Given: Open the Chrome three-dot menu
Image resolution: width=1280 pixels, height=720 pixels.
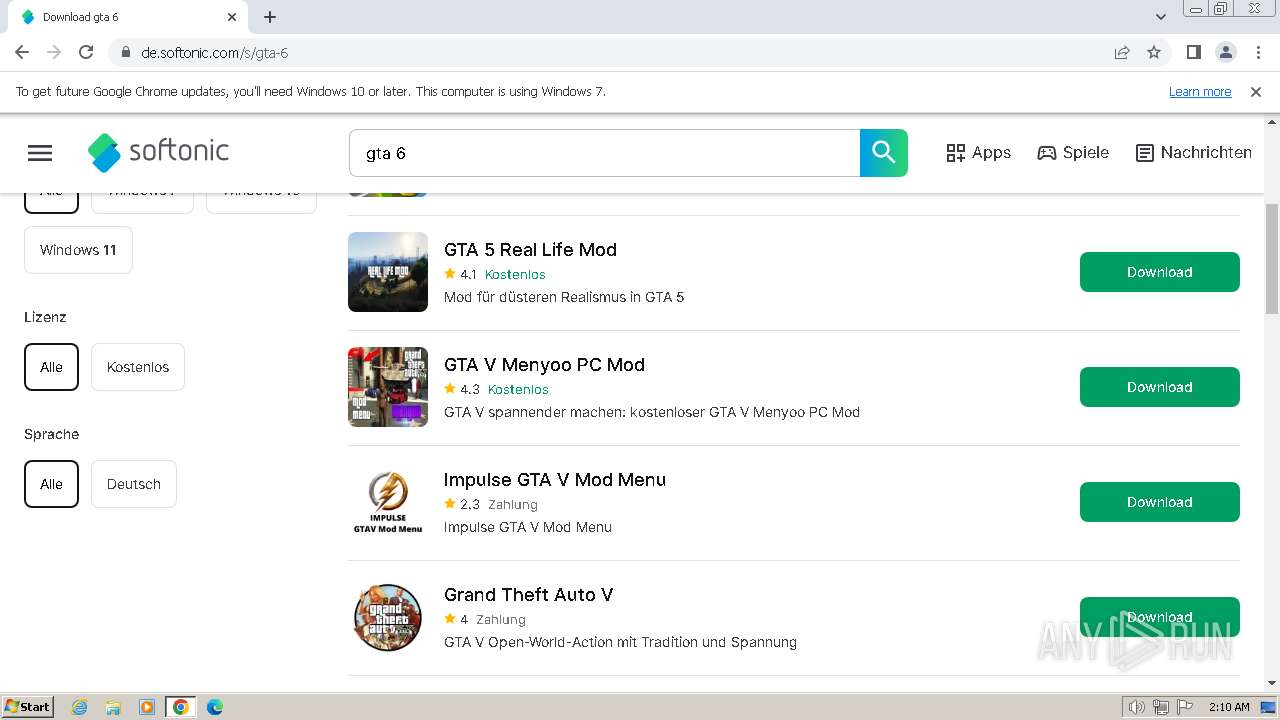Looking at the screenshot, I should tap(1257, 52).
